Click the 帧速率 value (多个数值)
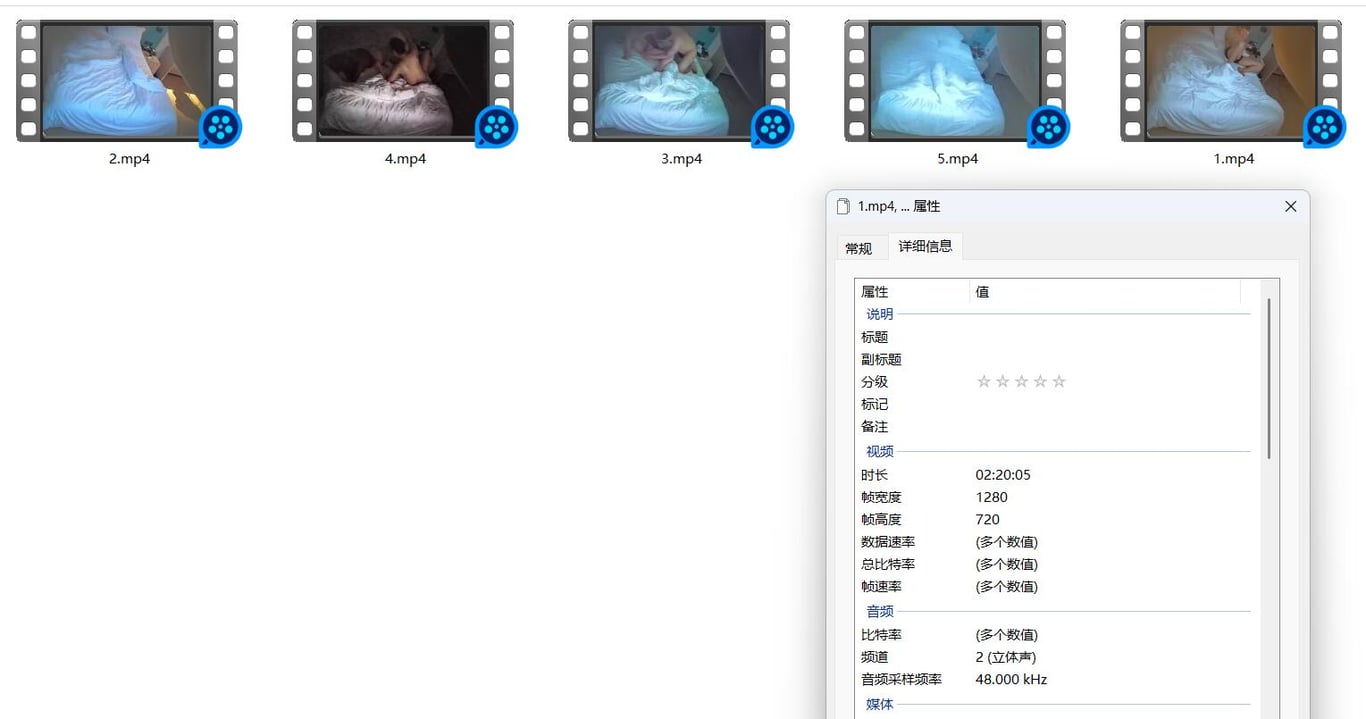 (x=1006, y=587)
